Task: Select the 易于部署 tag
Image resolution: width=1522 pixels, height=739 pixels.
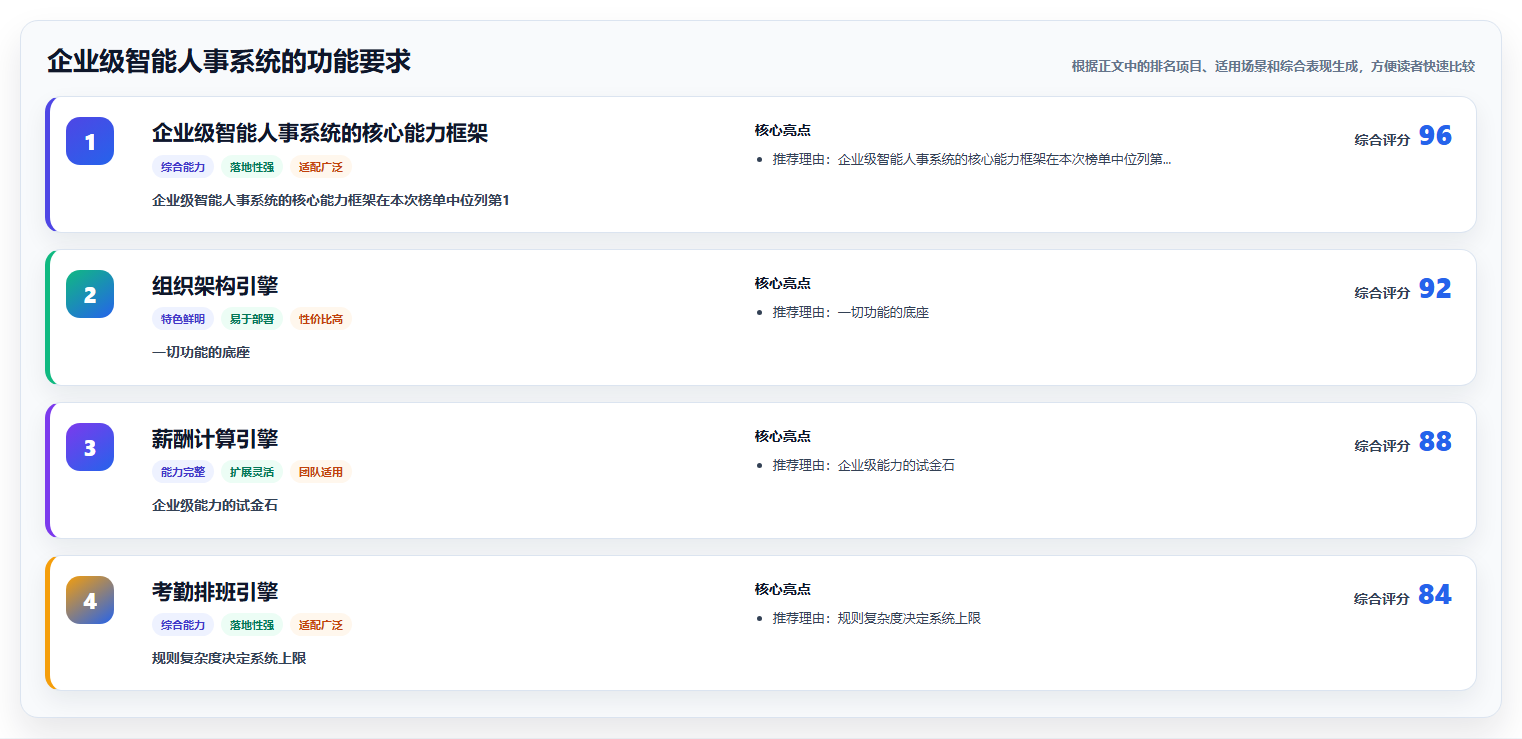Action: coord(252,319)
